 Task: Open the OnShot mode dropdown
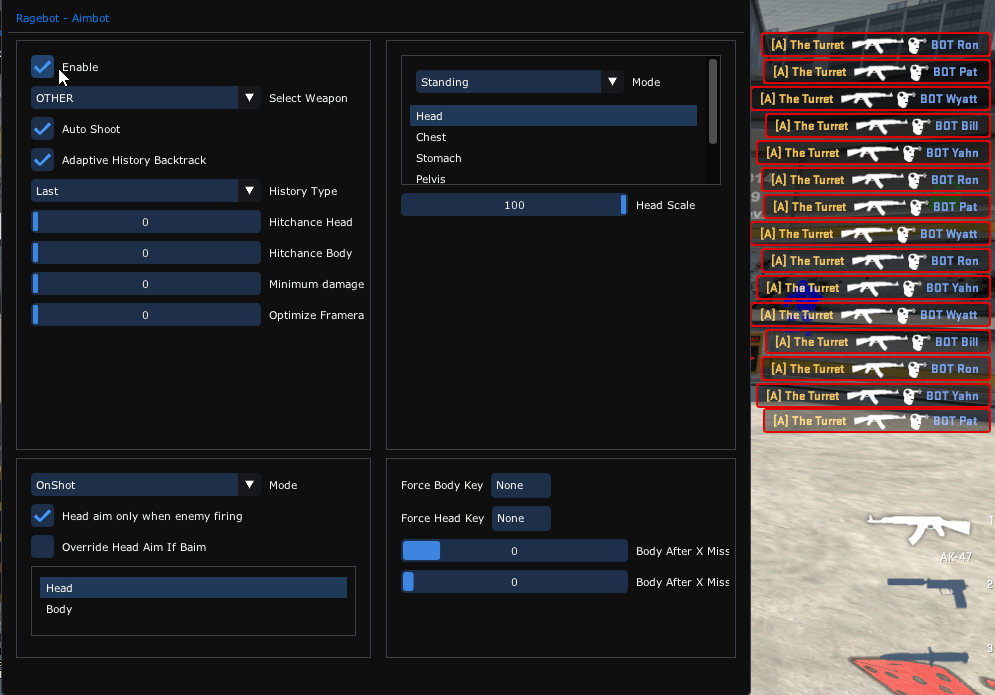(145, 485)
